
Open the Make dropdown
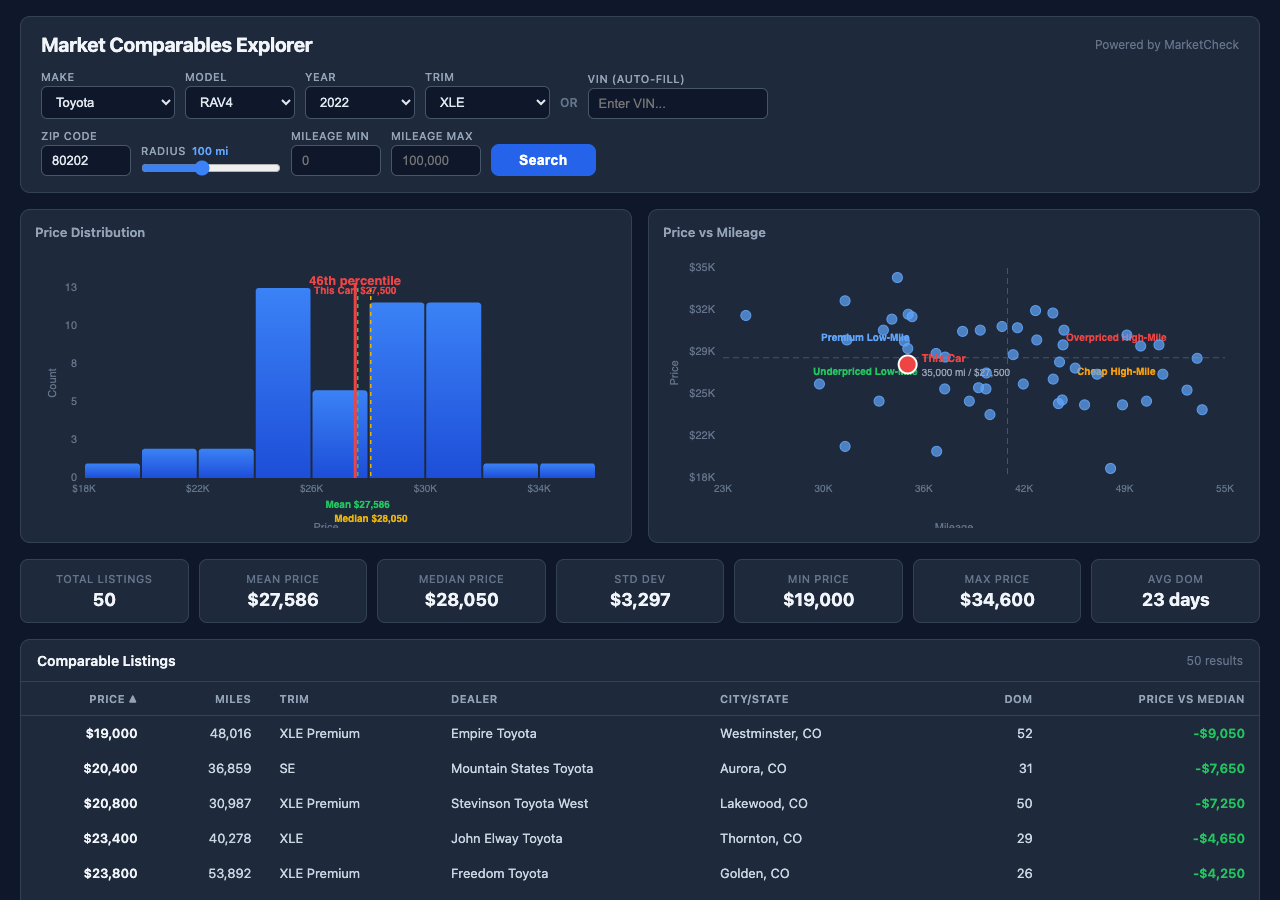click(x=107, y=102)
